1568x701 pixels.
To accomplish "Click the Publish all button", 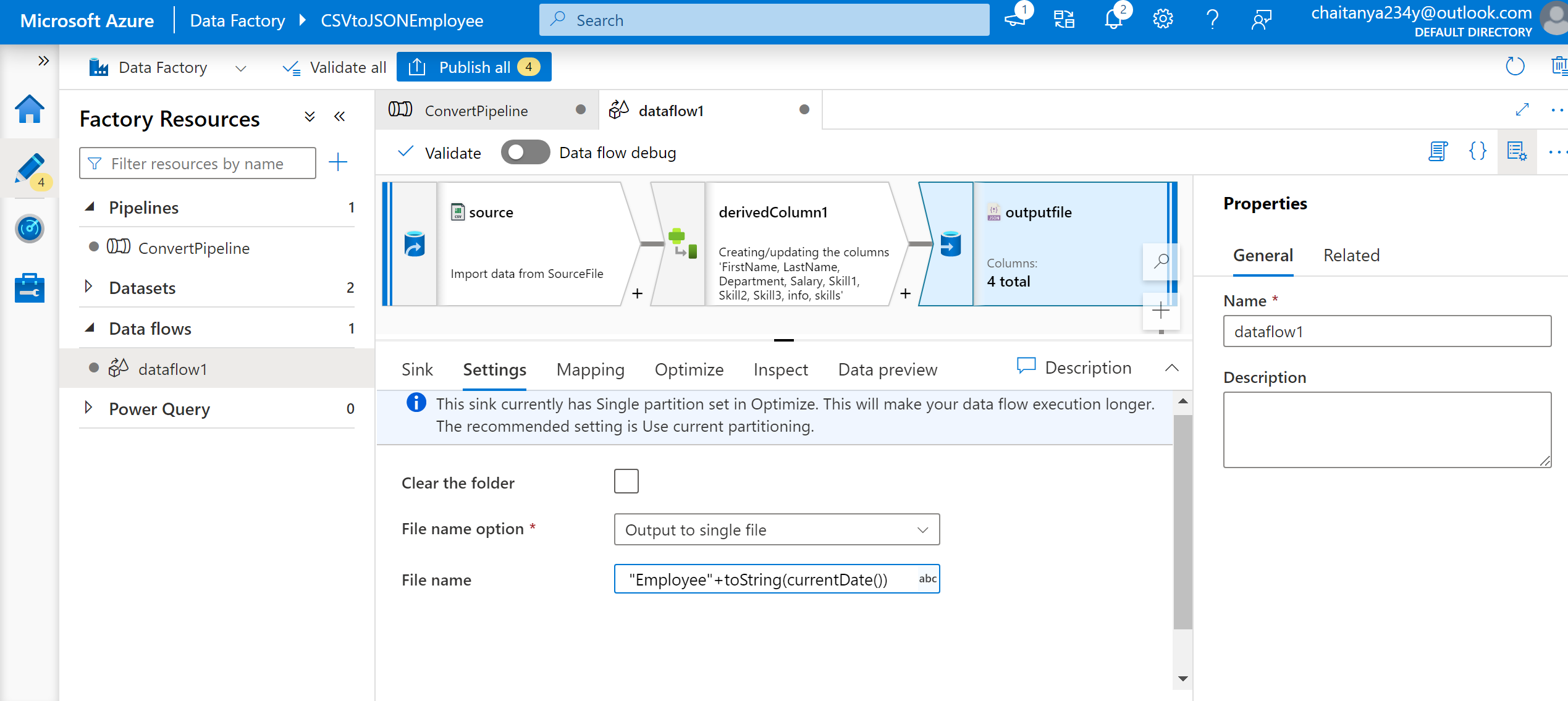I will coord(474,67).
